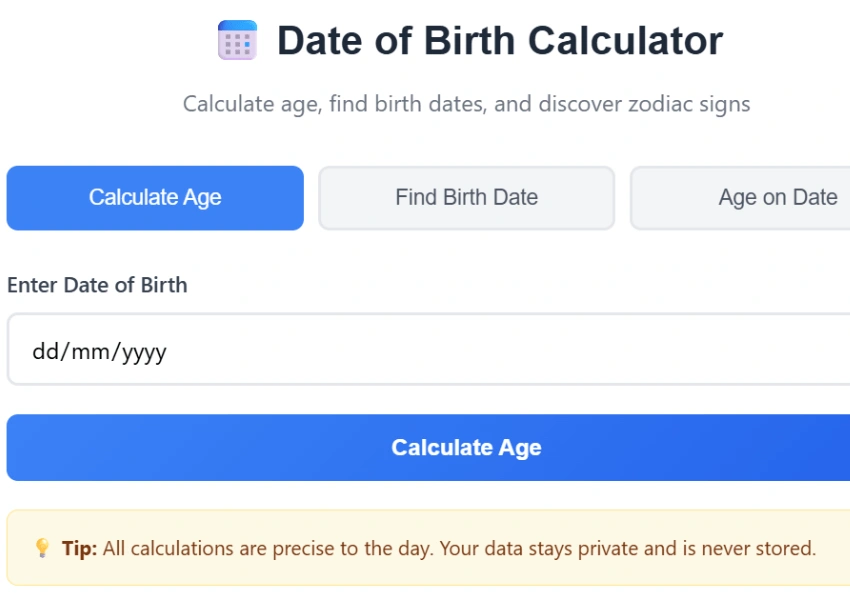Click the large Calculate Age action button
Image resolution: width=850 pixels, height=600 pixels.
pyautogui.click(x=466, y=447)
